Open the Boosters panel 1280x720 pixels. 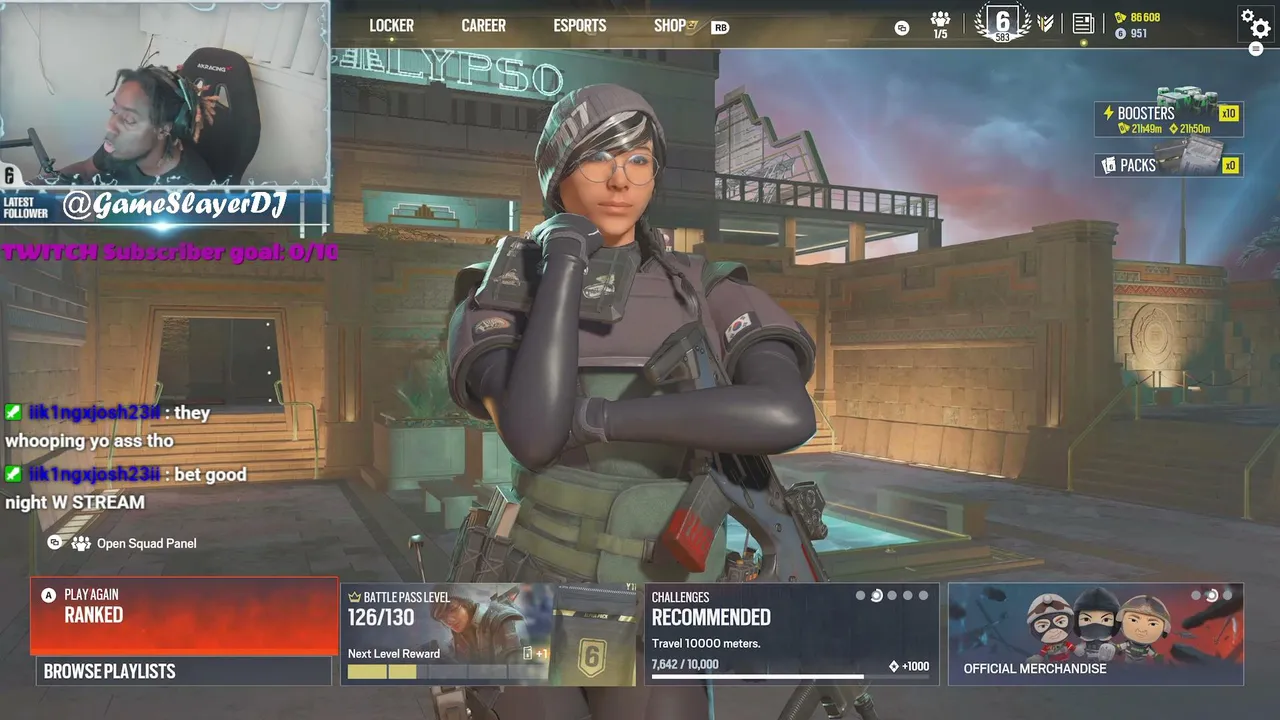point(1169,119)
